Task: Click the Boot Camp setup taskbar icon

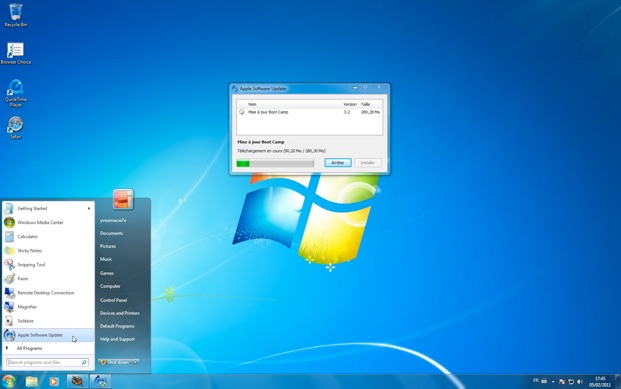Action: tap(77, 381)
